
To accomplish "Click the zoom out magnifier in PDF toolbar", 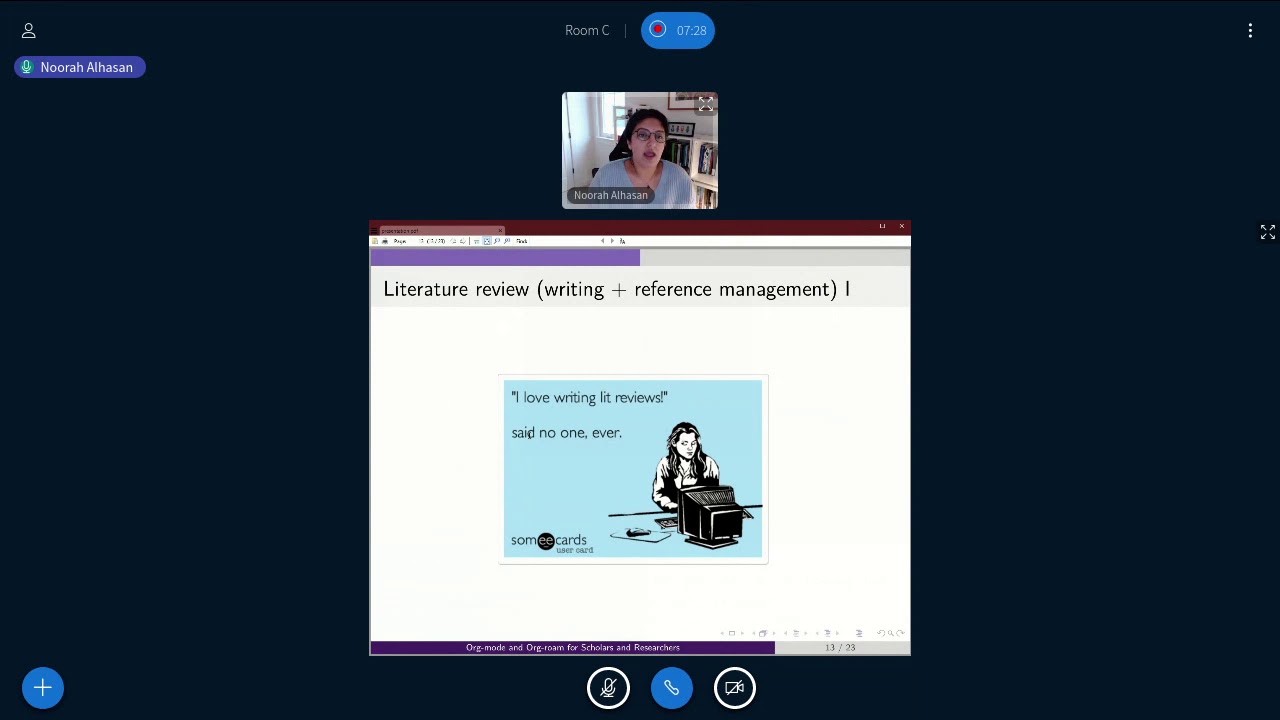I will click(x=497, y=241).
